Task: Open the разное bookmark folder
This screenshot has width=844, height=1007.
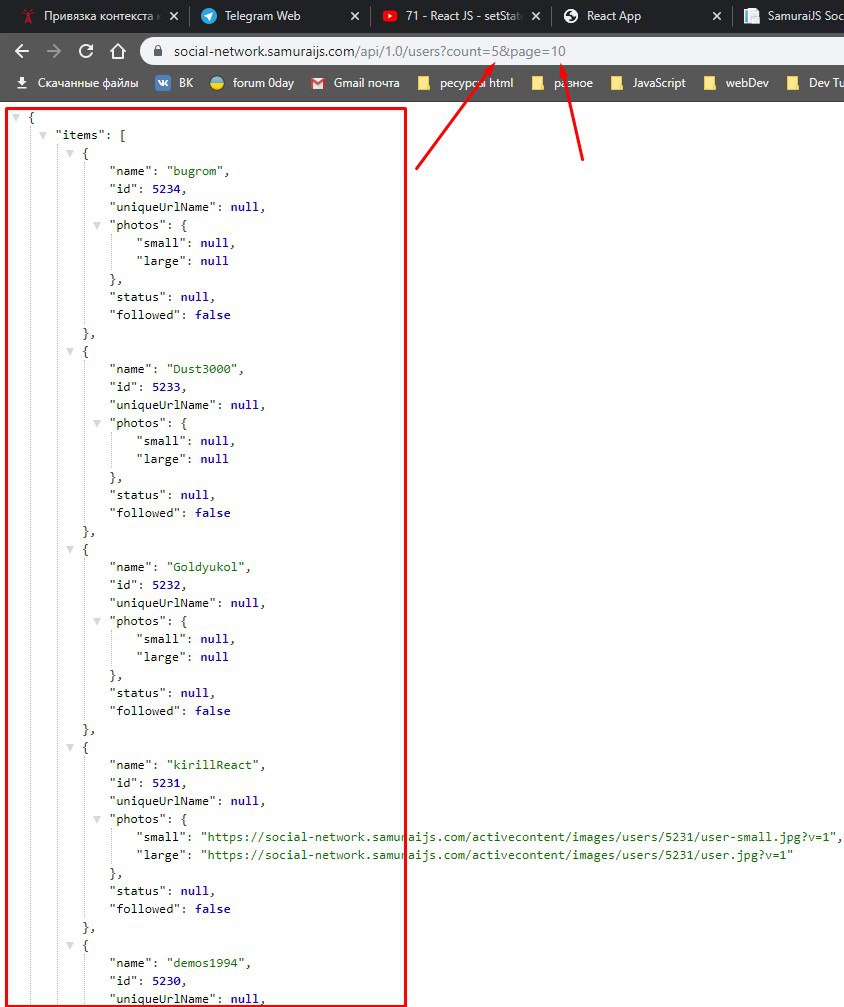Action: [563, 83]
